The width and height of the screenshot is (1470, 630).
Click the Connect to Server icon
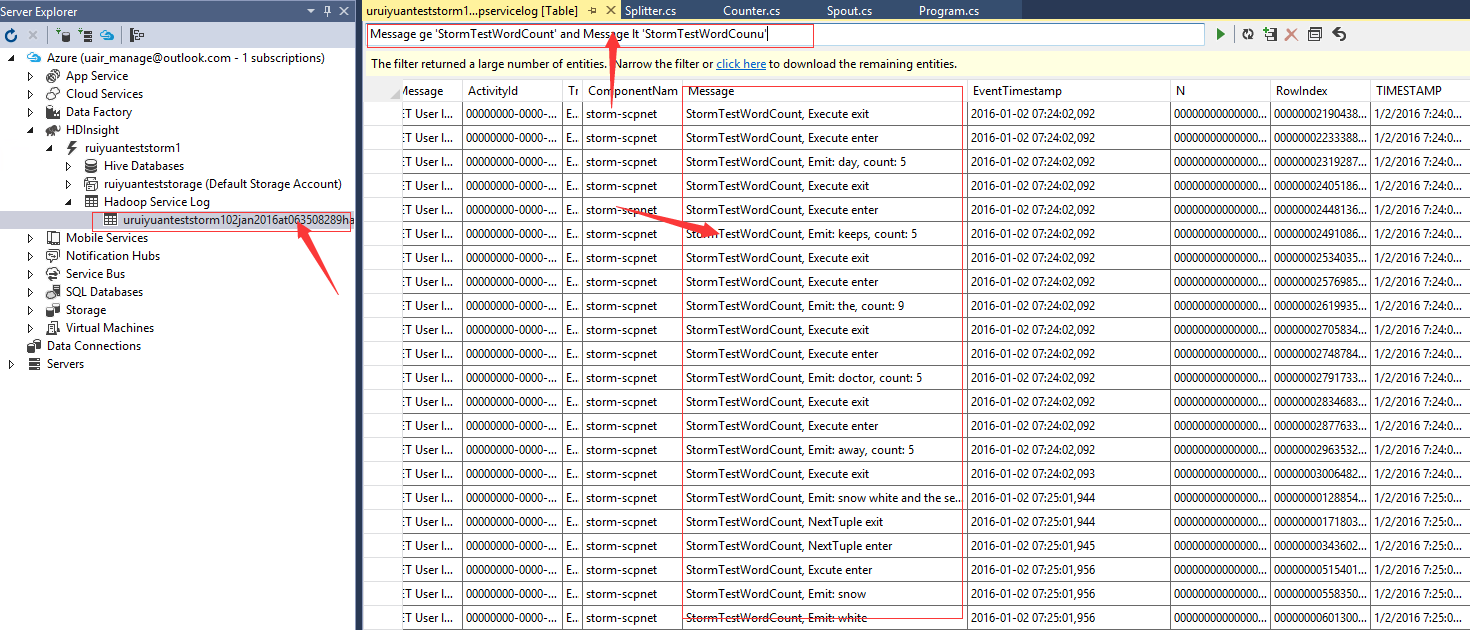point(85,35)
